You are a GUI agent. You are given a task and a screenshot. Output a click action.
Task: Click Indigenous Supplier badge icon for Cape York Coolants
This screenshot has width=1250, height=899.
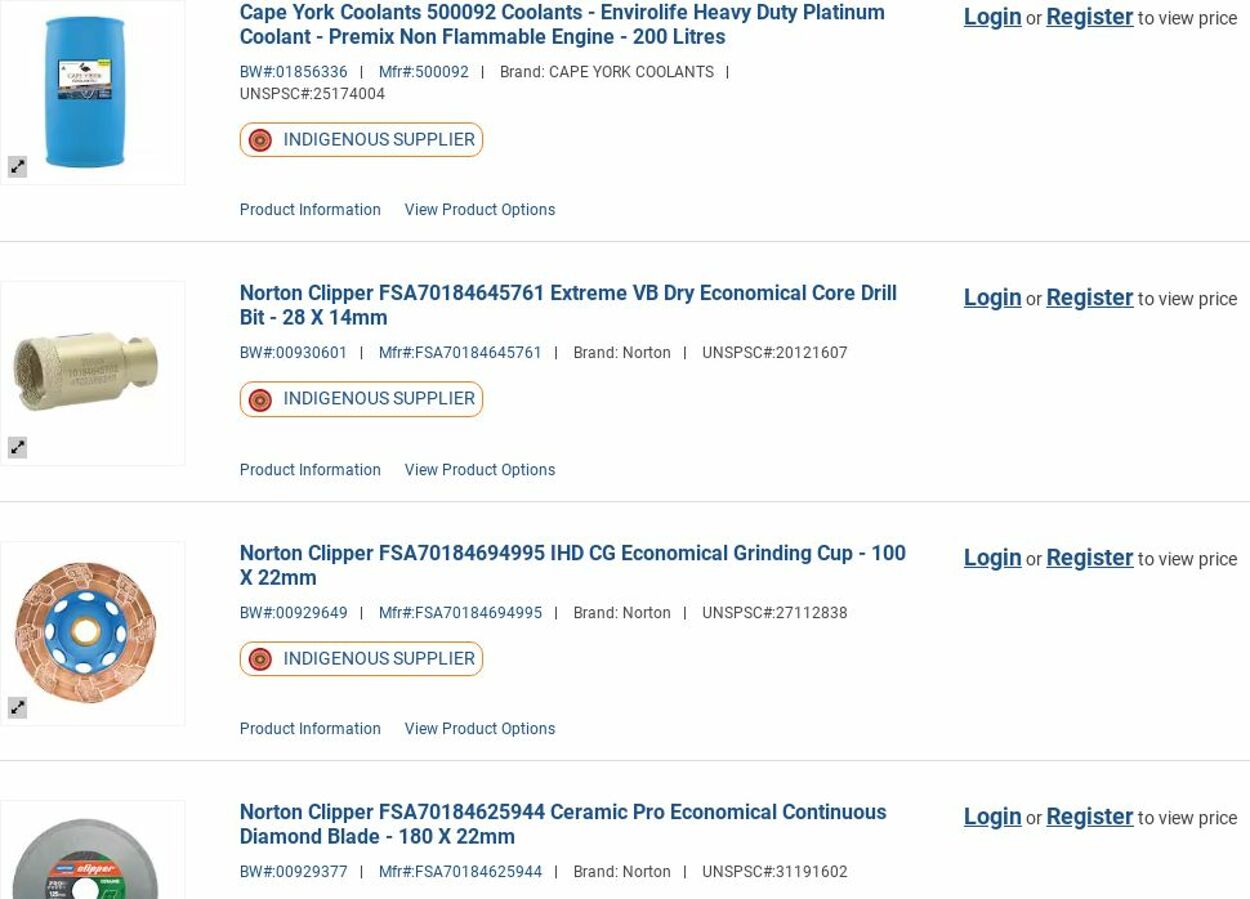point(260,140)
